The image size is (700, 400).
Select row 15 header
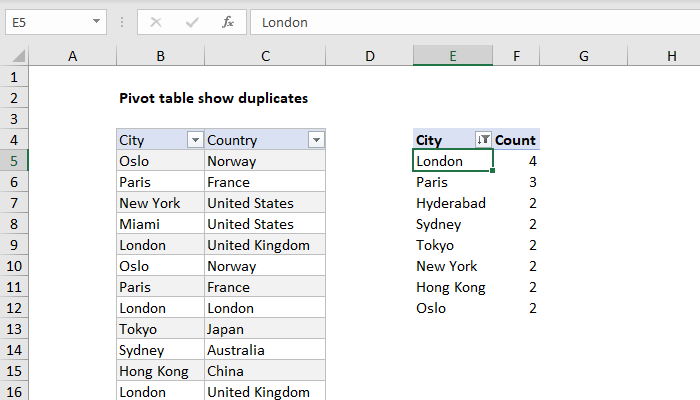click(14, 371)
